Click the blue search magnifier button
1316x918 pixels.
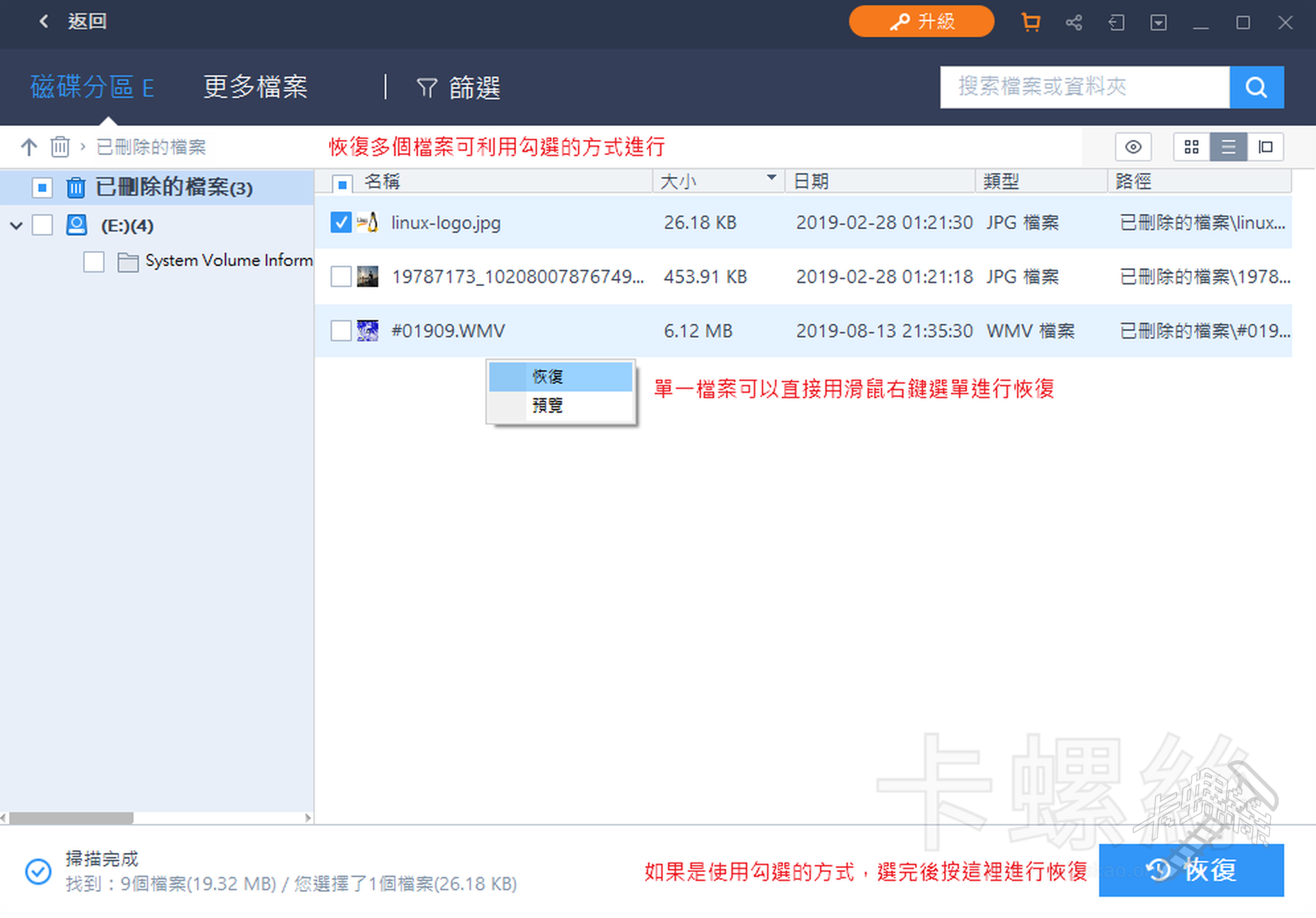(x=1256, y=87)
